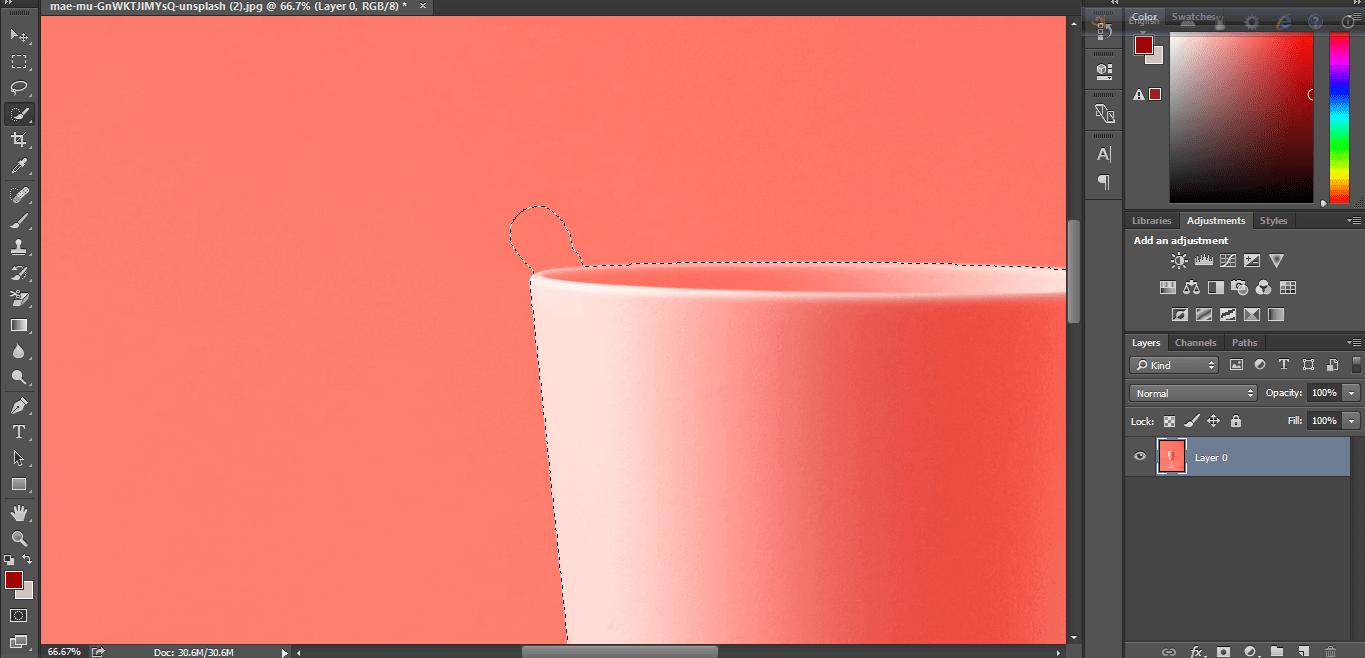Open the blend mode dropdown
The height and width of the screenshot is (658, 1365).
pos(1192,392)
